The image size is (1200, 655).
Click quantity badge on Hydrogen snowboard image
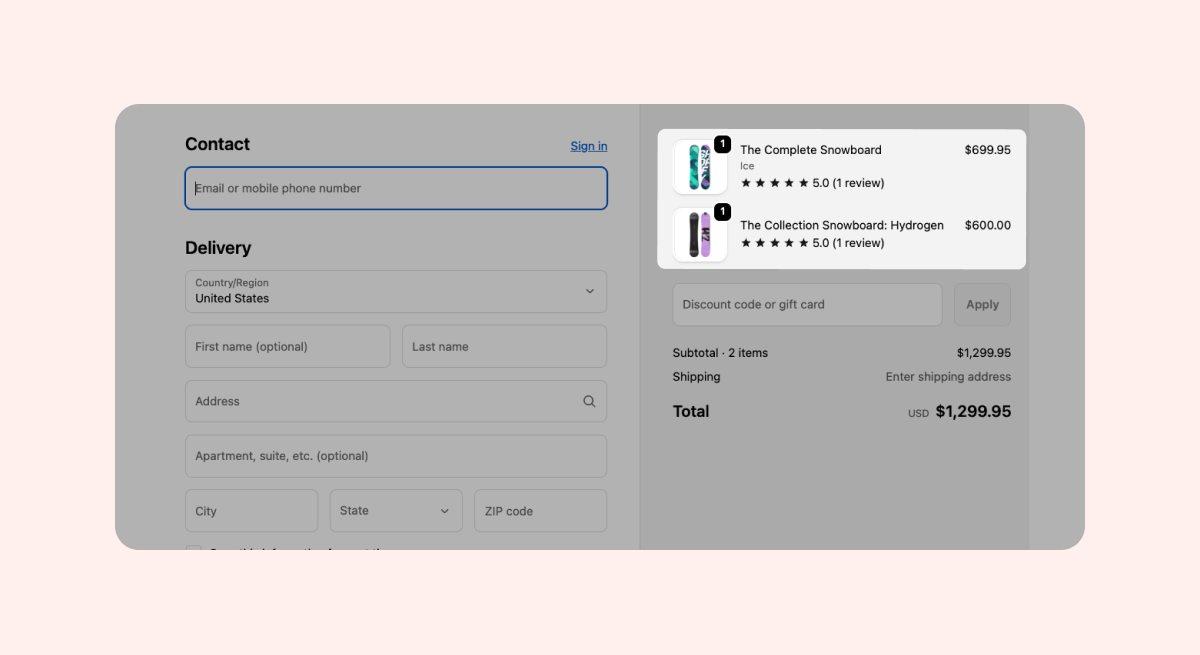722,212
